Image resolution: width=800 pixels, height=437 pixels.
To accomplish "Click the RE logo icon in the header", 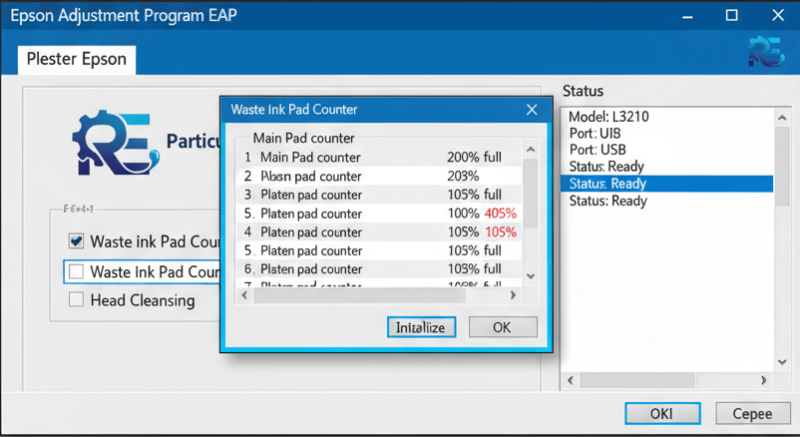I will [766, 52].
